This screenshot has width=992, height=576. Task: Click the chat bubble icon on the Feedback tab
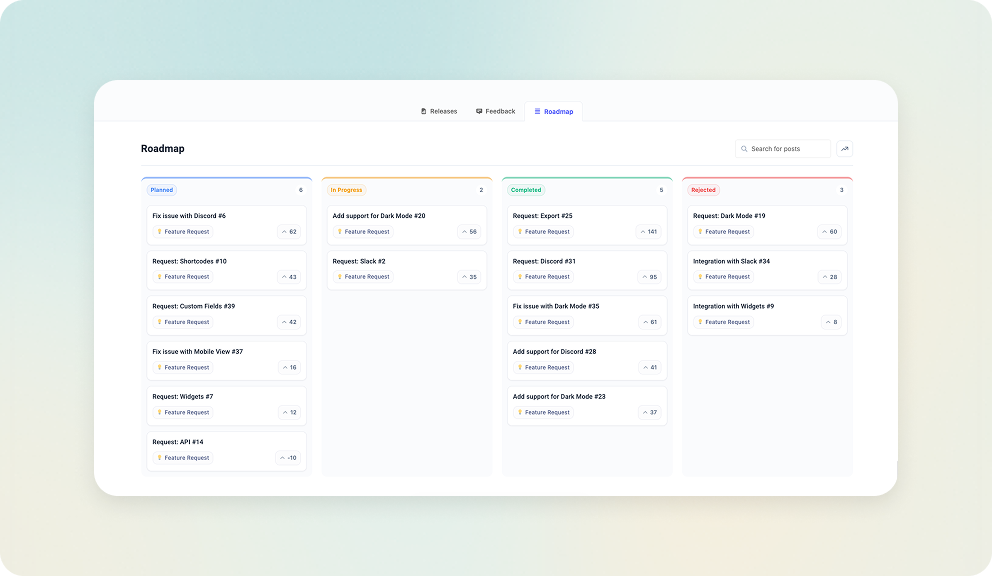(x=479, y=111)
